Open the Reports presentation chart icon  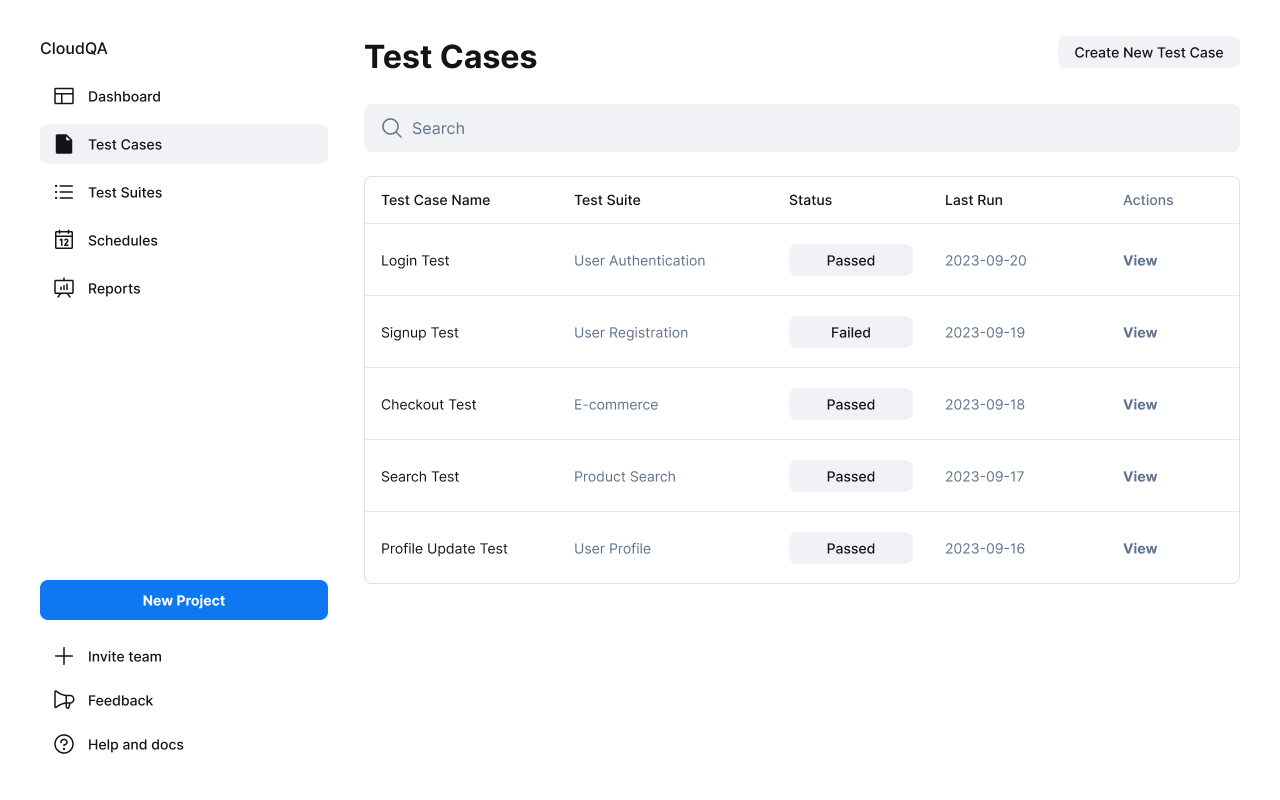click(64, 288)
